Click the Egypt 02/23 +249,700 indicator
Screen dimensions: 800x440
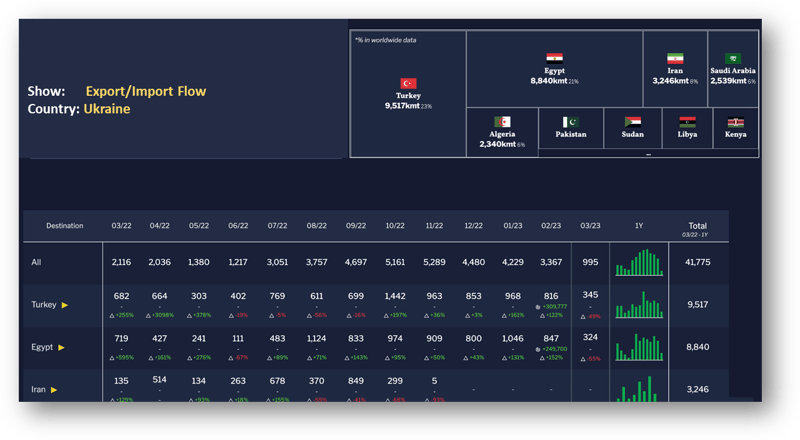(552, 349)
